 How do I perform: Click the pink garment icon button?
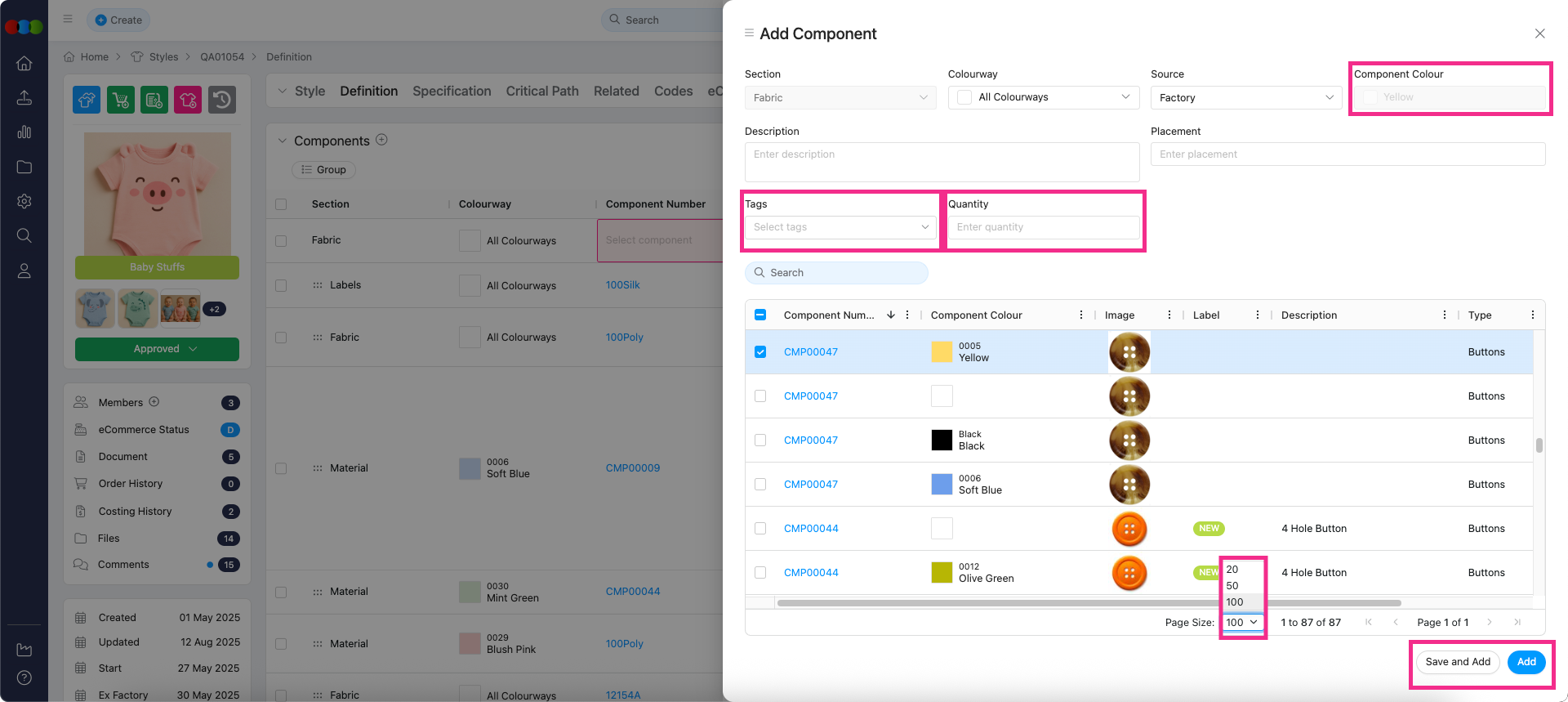tap(188, 101)
